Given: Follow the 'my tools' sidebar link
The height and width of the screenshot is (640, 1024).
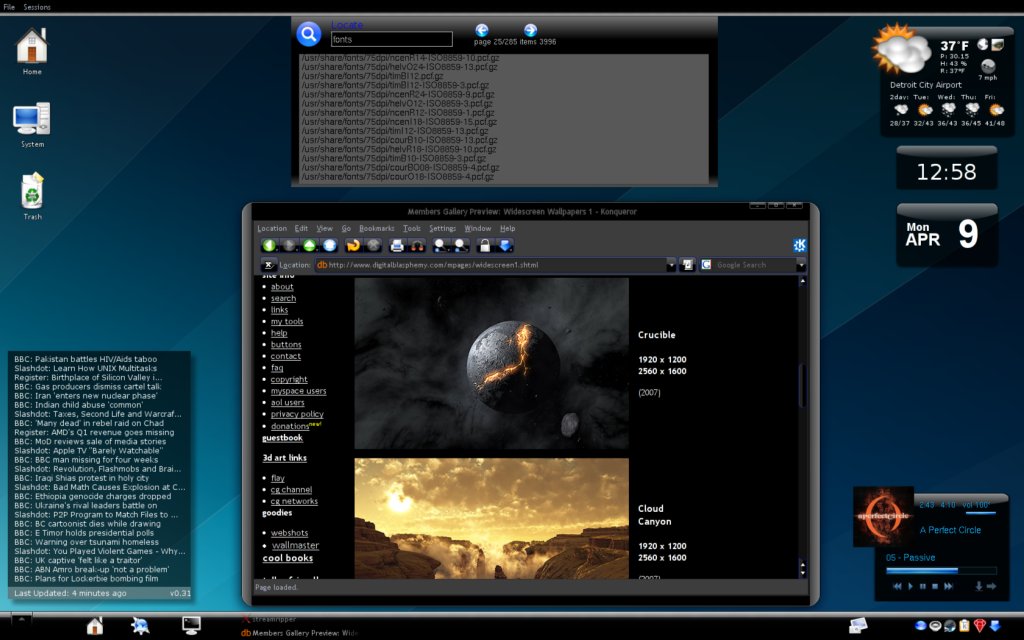Looking at the screenshot, I should [x=287, y=321].
